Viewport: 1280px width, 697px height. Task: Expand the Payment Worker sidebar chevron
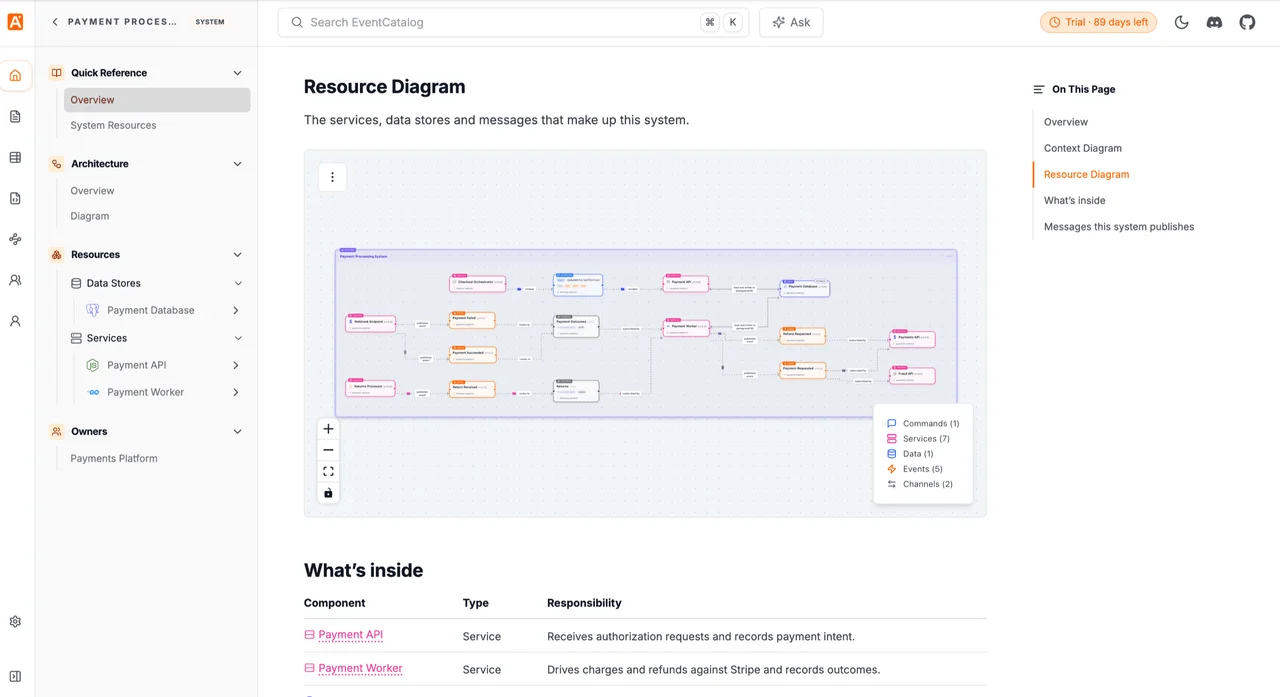coord(236,393)
